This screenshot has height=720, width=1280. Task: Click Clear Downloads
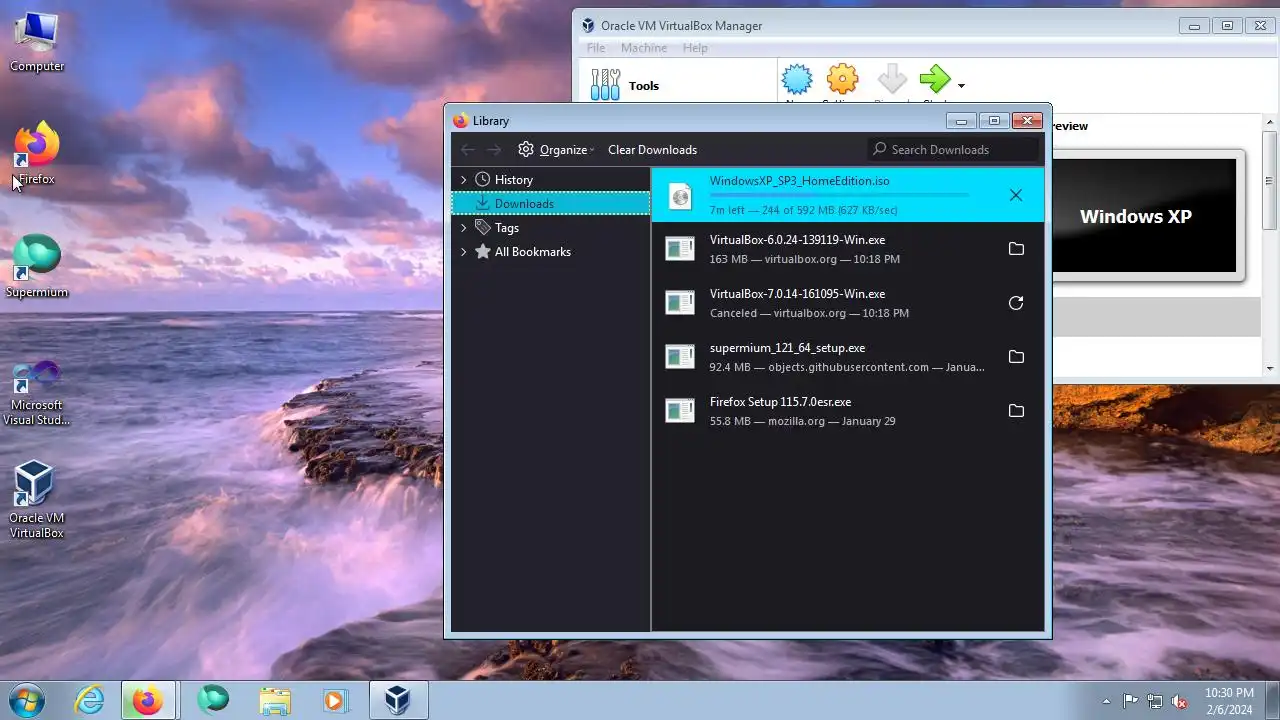[x=652, y=150]
